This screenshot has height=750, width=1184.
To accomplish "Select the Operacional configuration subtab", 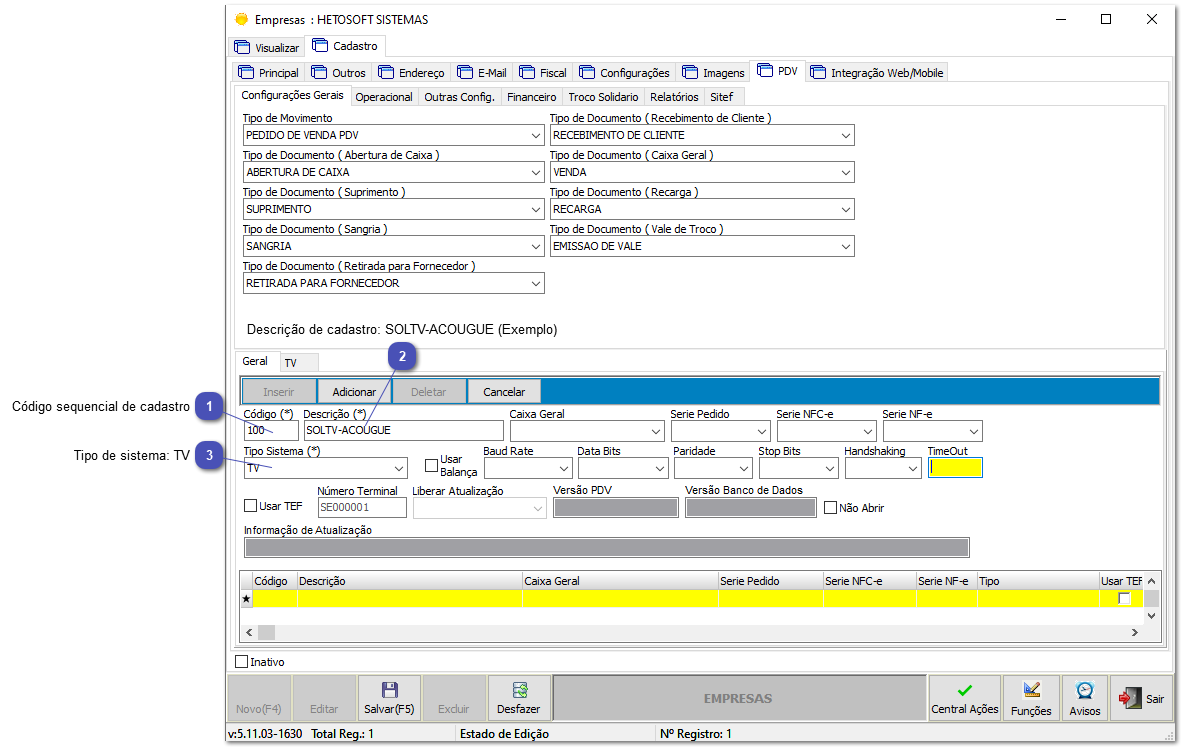I will pyautogui.click(x=383, y=96).
